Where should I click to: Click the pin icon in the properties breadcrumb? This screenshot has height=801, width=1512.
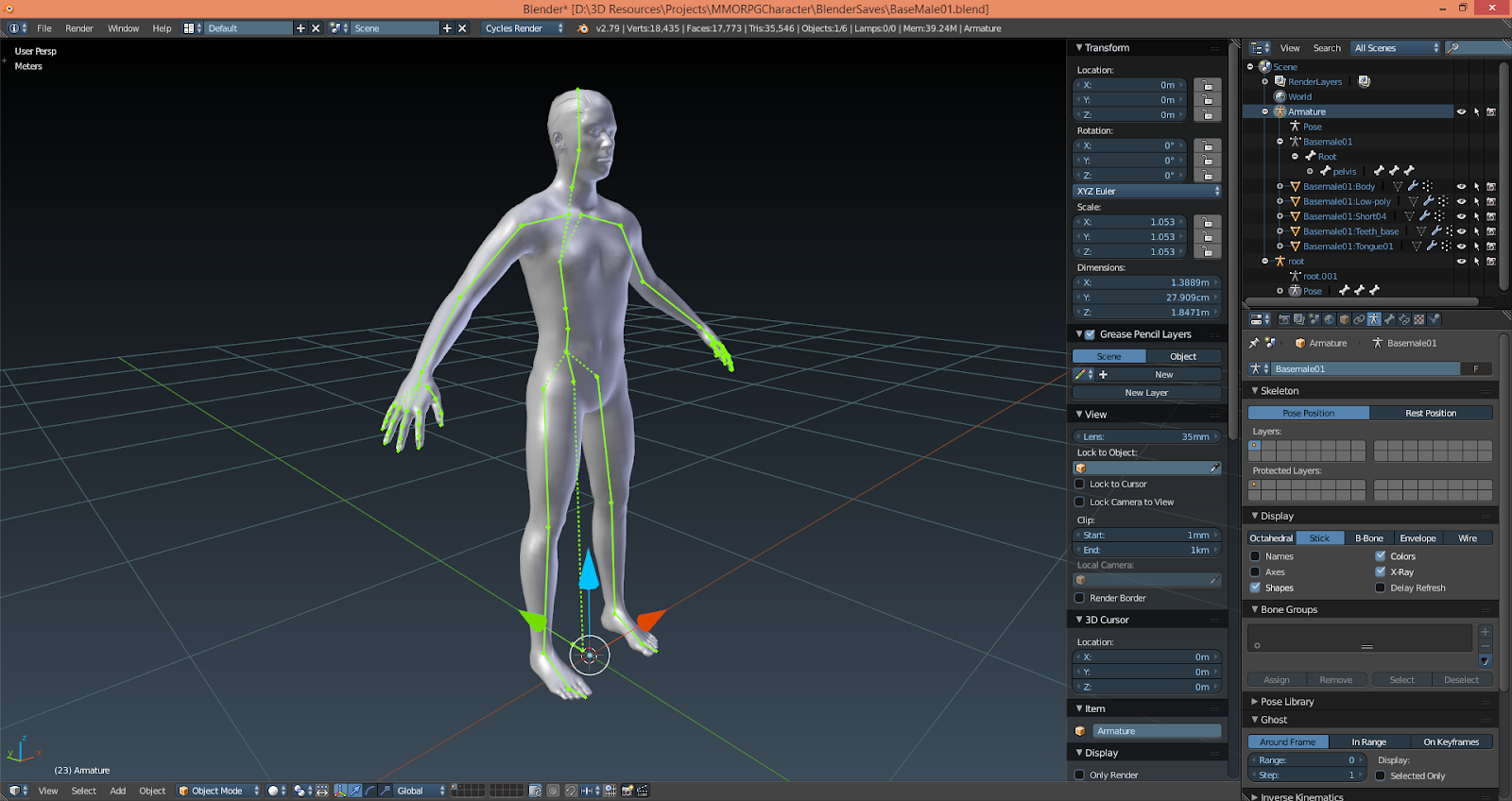[1254, 343]
